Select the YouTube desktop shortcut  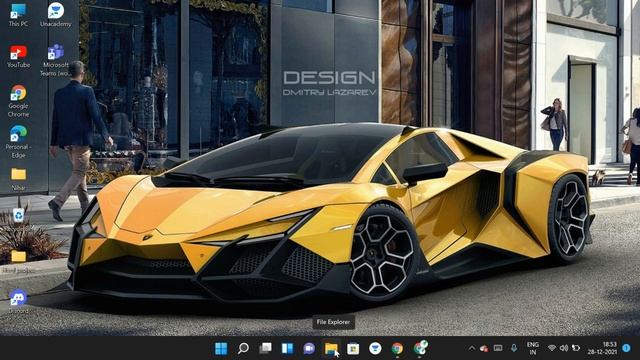pyautogui.click(x=18, y=56)
